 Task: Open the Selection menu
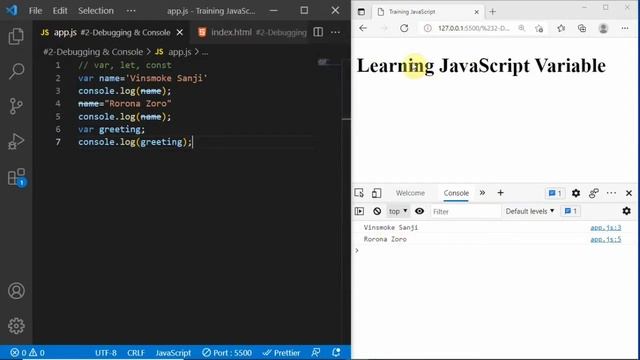click(x=96, y=11)
